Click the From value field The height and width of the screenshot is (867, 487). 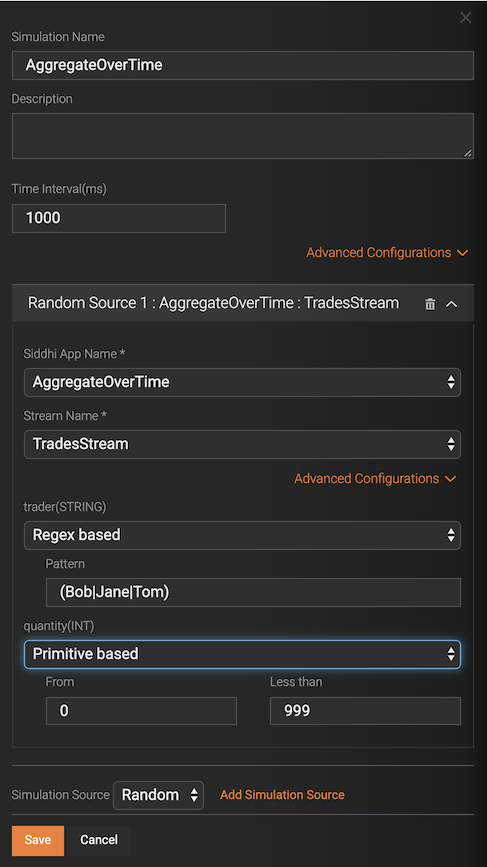pos(142,711)
